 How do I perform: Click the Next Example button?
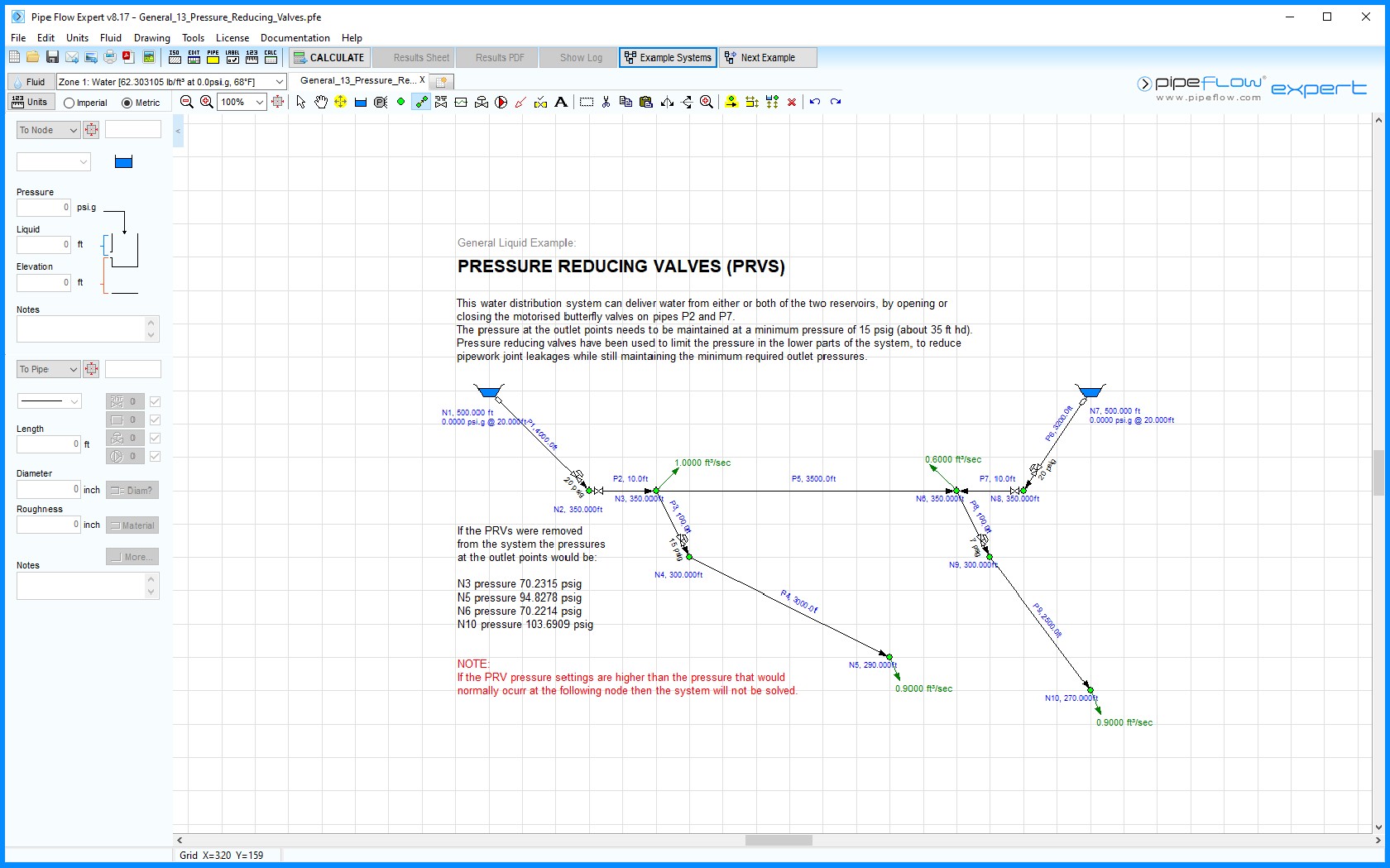(x=768, y=58)
